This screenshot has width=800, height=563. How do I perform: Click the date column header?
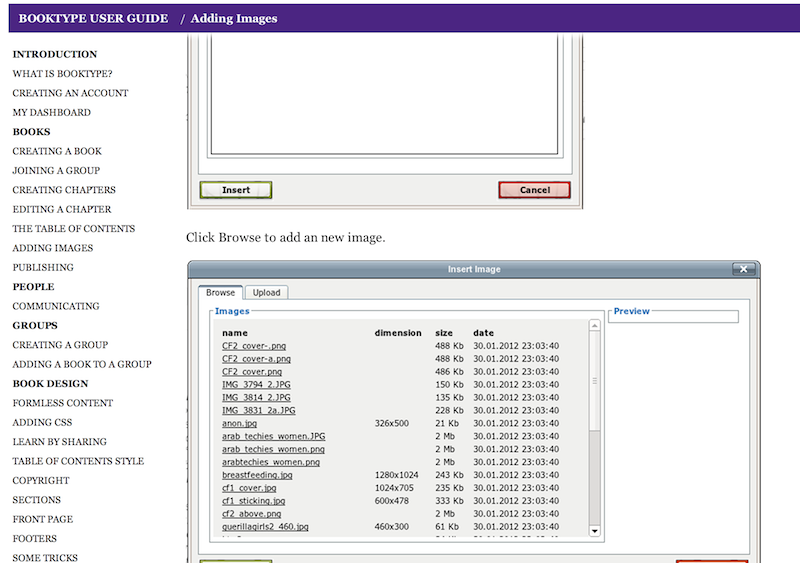pos(483,333)
